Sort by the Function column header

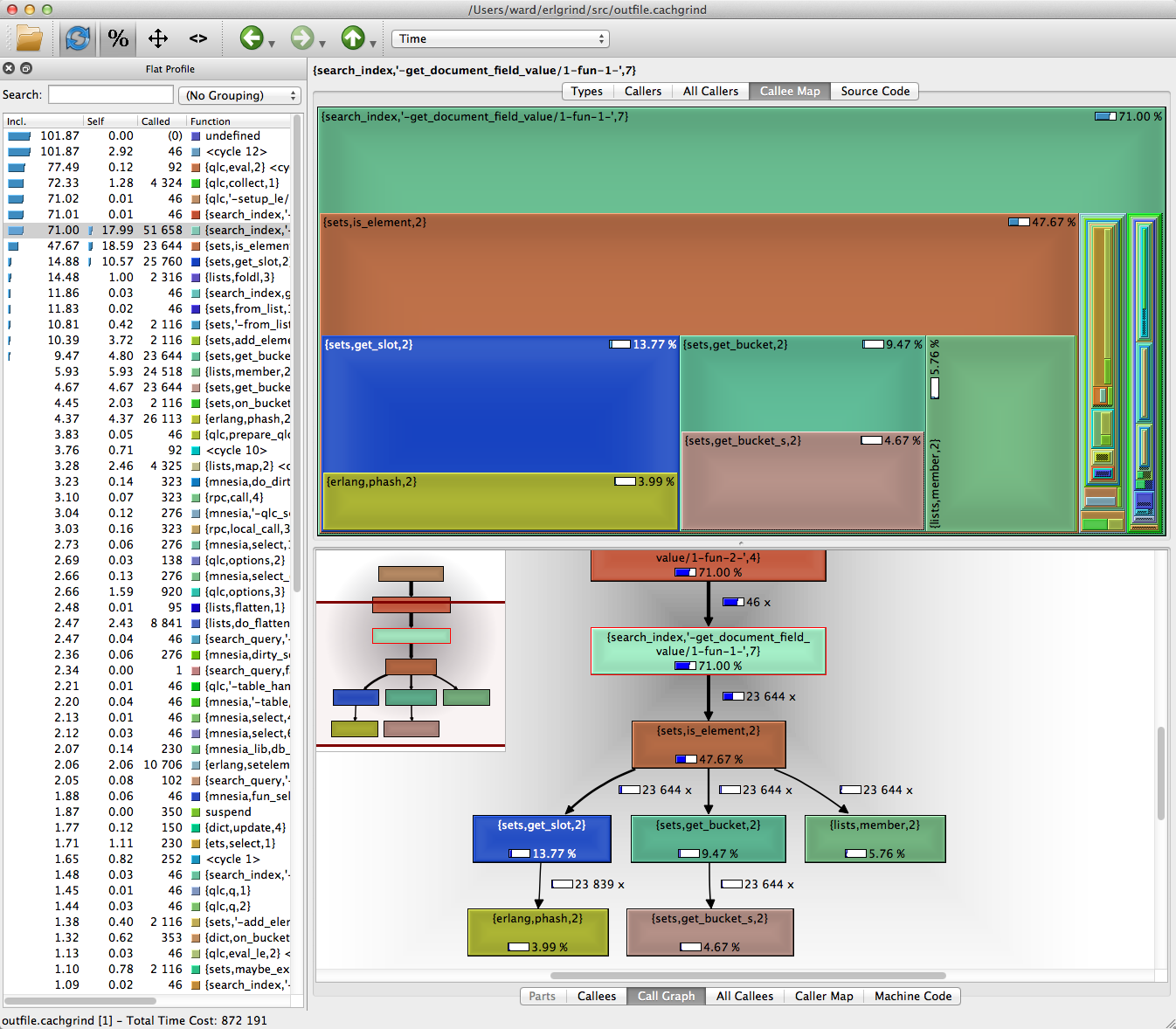239,121
